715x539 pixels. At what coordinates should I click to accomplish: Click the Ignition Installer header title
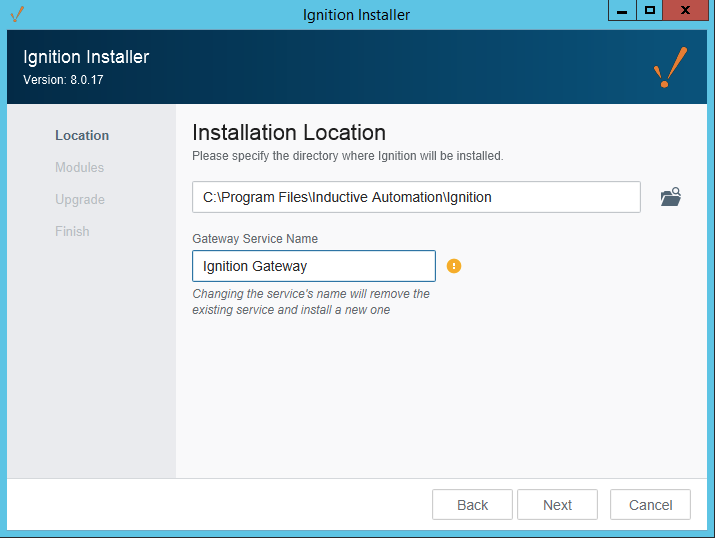86,57
